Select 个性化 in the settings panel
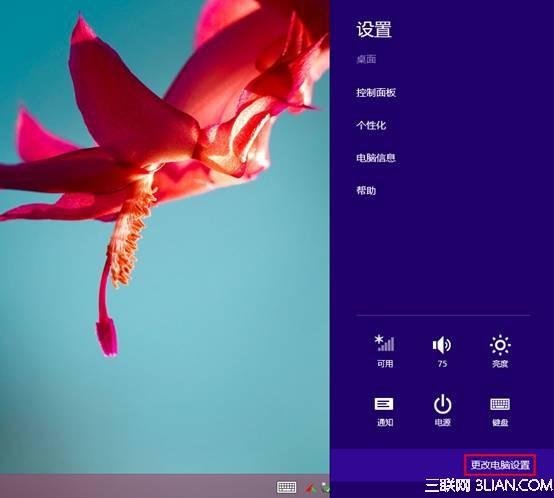 click(x=371, y=125)
